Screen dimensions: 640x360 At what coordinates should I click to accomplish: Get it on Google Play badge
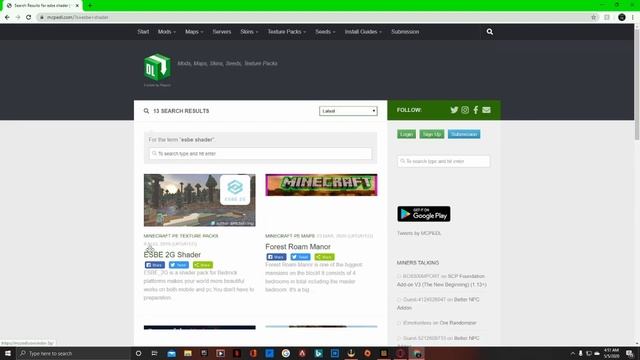point(424,214)
